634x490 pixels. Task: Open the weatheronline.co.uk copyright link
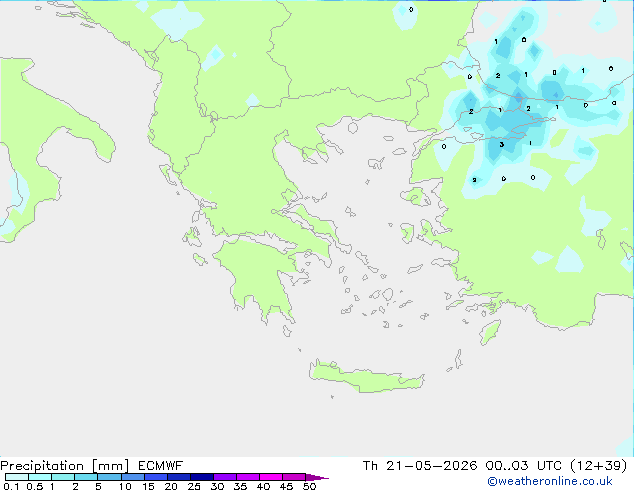click(x=550, y=481)
